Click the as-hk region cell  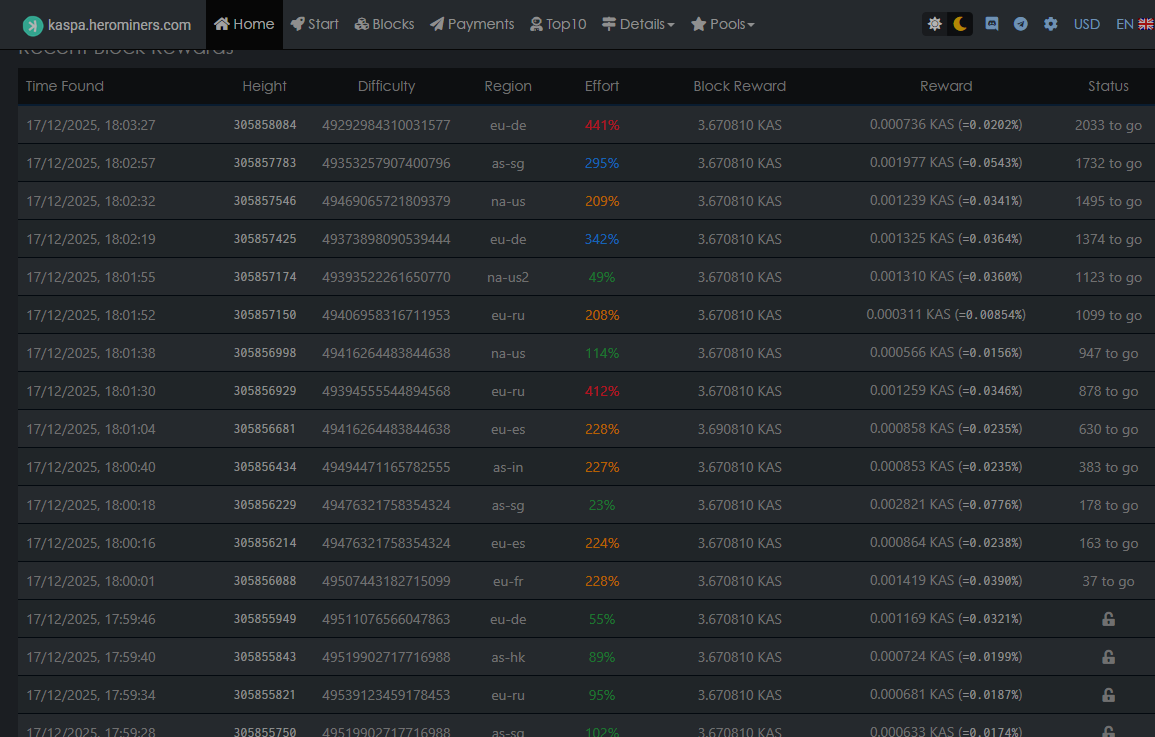(x=508, y=657)
